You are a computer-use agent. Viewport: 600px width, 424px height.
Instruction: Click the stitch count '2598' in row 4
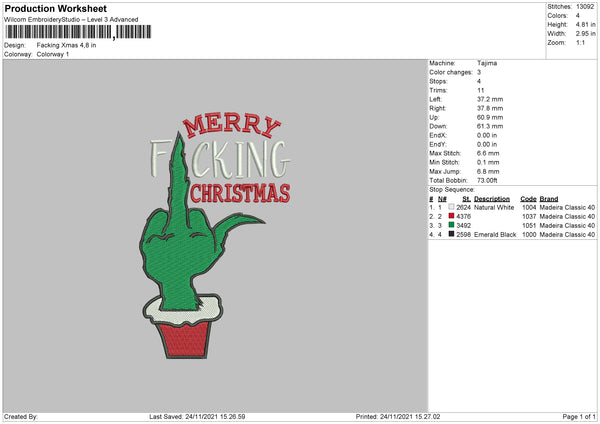click(x=463, y=235)
